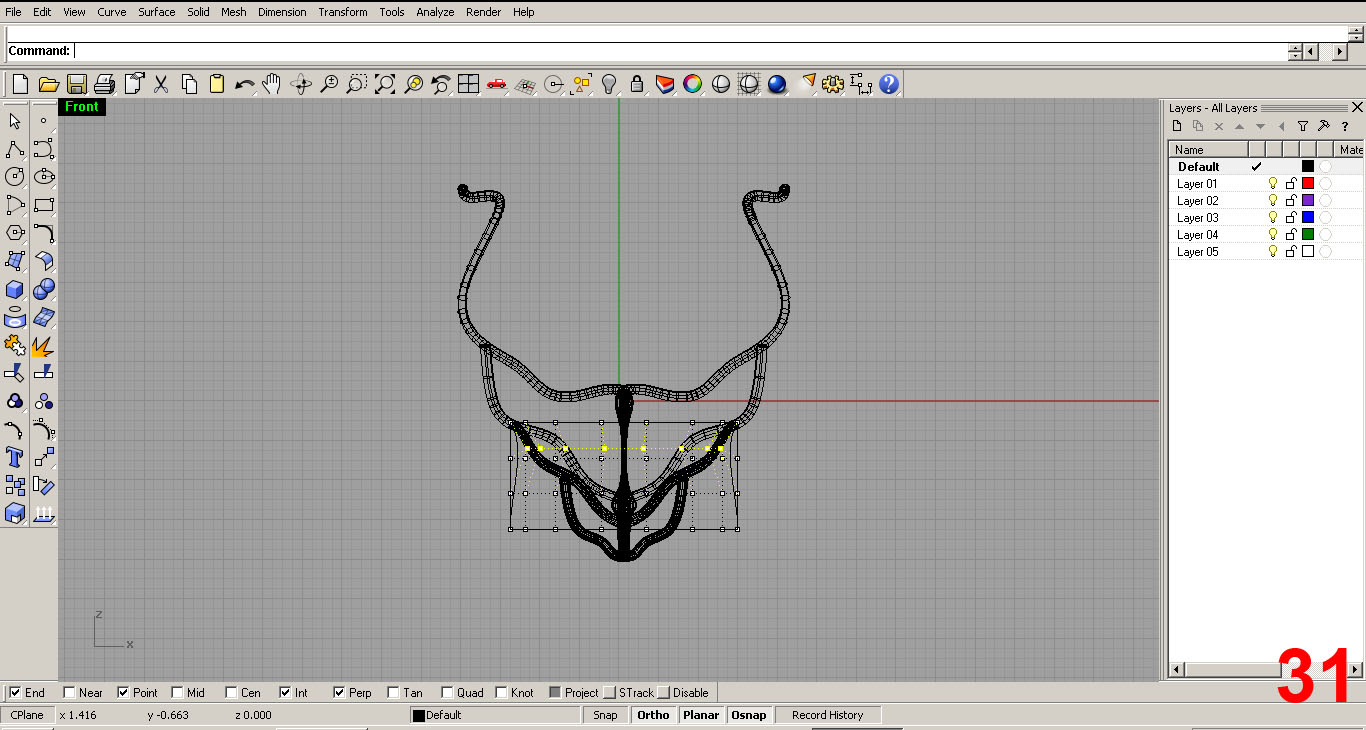The width and height of the screenshot is (1366, 730).
Task: Click the Print icon
Action: click(x=105, y=84)
